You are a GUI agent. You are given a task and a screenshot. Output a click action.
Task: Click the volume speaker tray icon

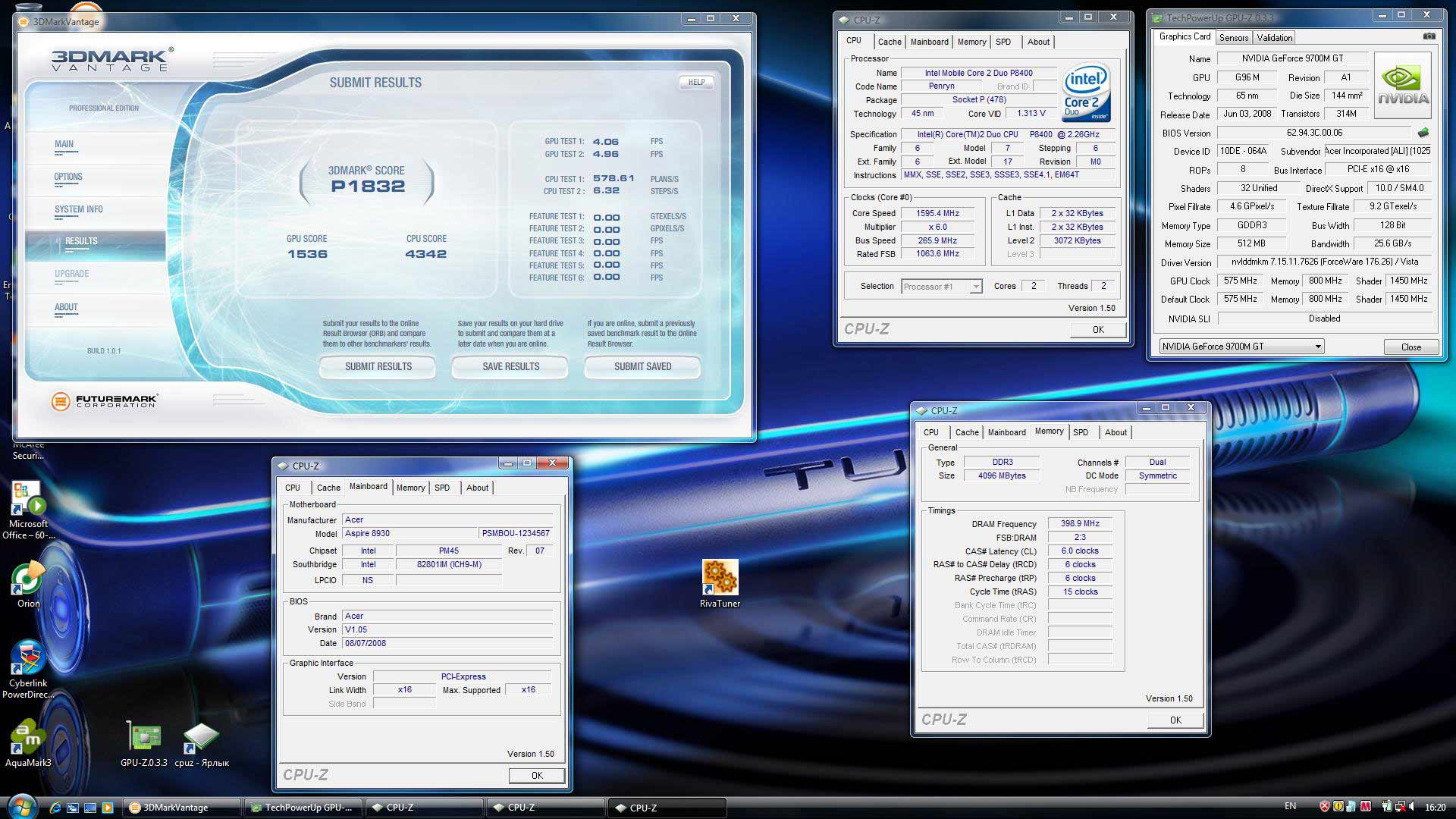click(x=1411, y=806)
